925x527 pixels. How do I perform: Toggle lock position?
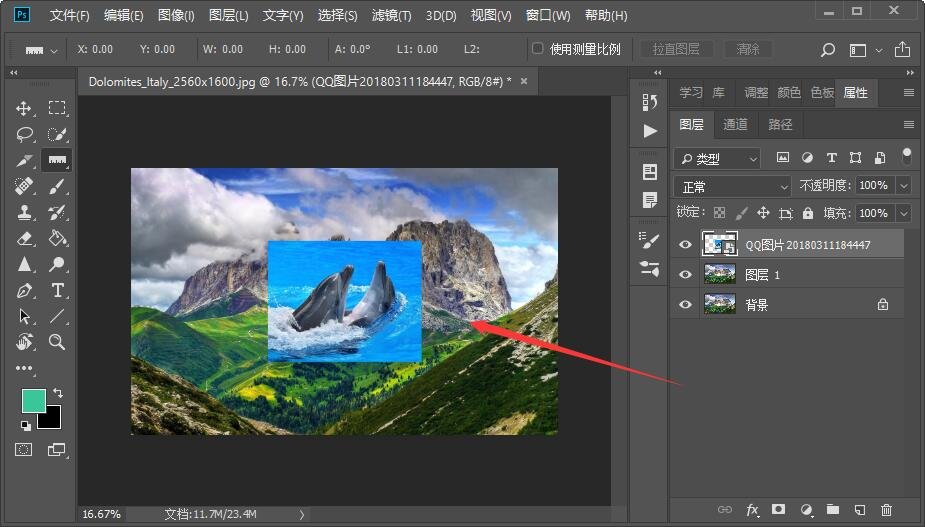point(763,213)
